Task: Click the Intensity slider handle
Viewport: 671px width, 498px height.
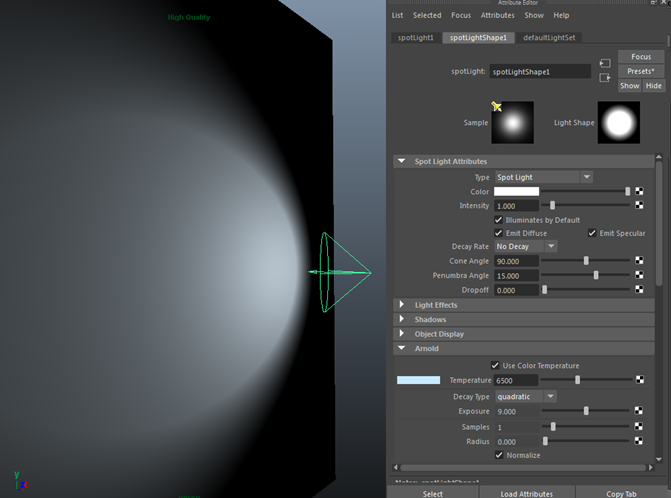Action: (x=552, y=205)
